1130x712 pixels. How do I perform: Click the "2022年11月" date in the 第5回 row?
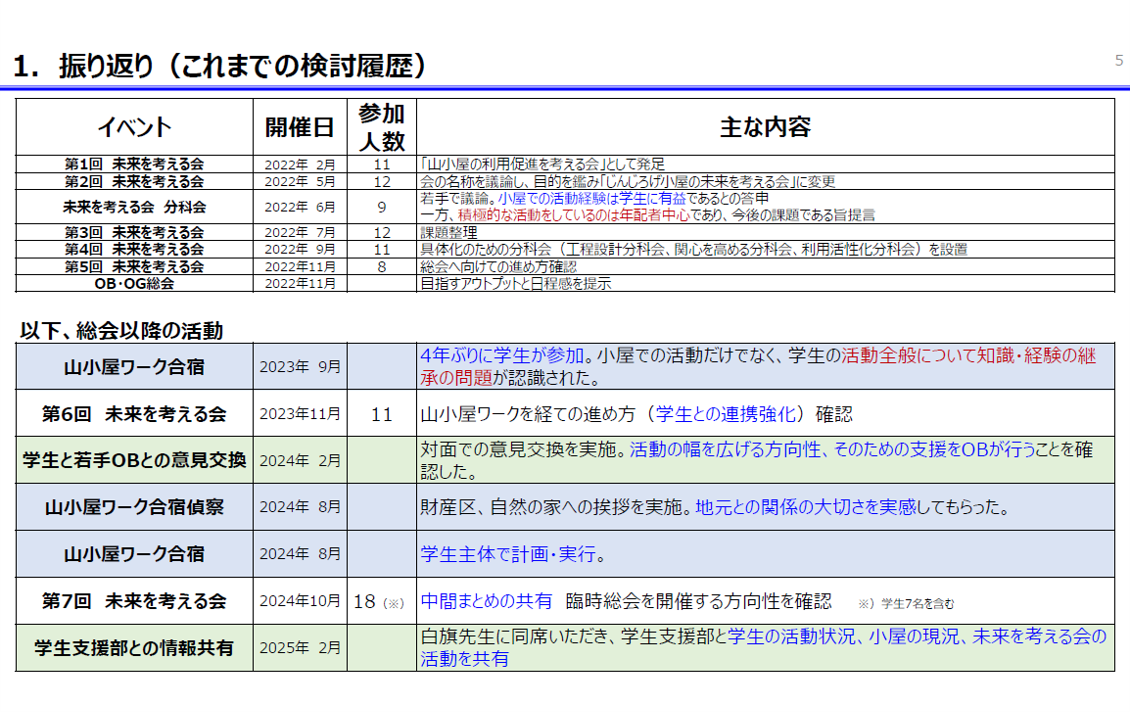coord(300,267)
